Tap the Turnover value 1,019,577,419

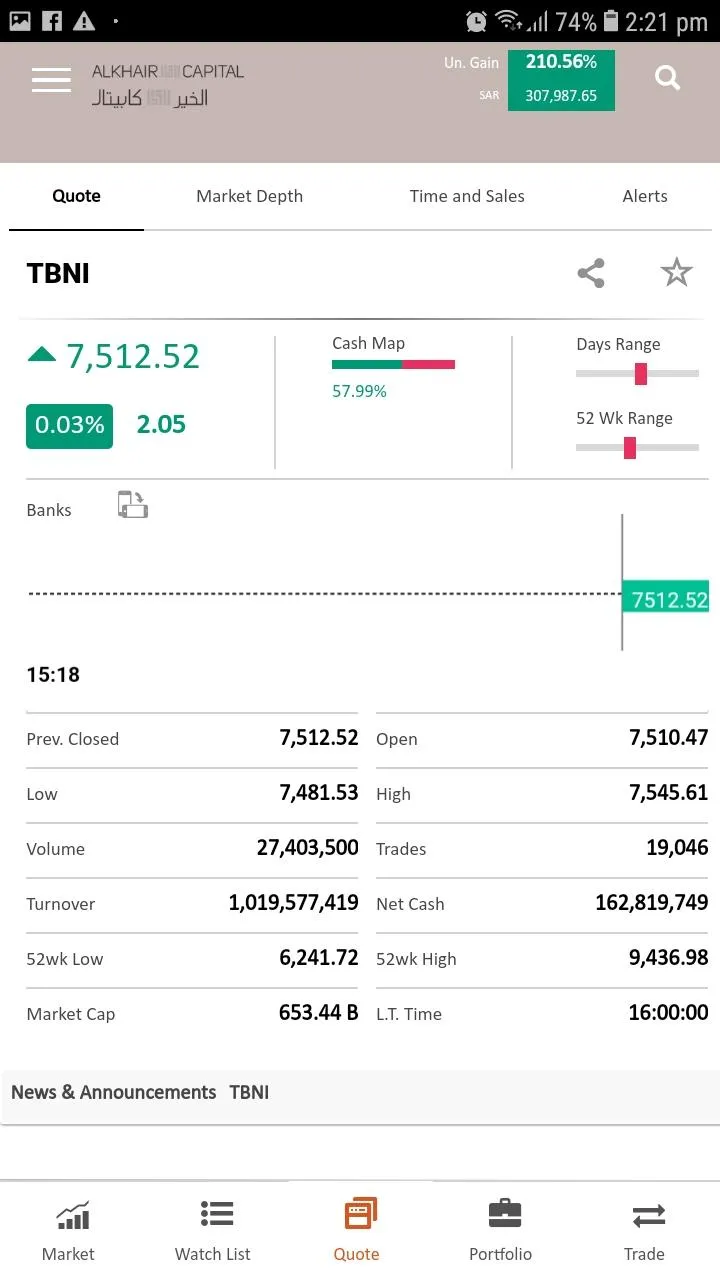294,903
